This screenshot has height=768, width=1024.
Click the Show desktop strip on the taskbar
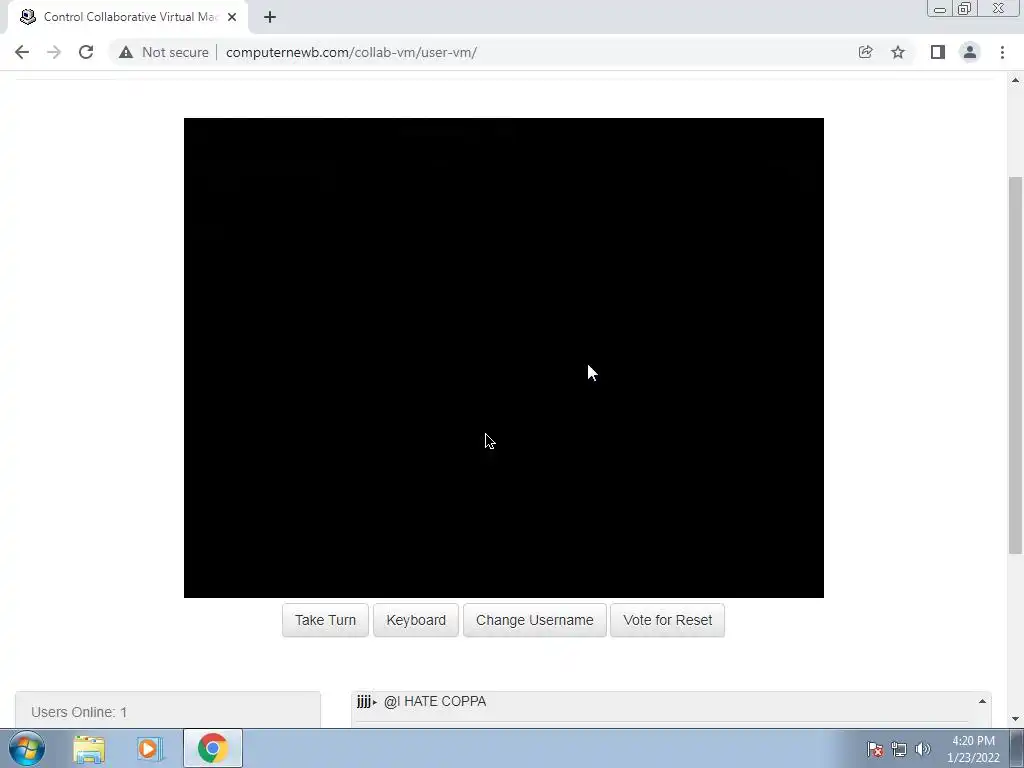click(x=1017, y=748)
